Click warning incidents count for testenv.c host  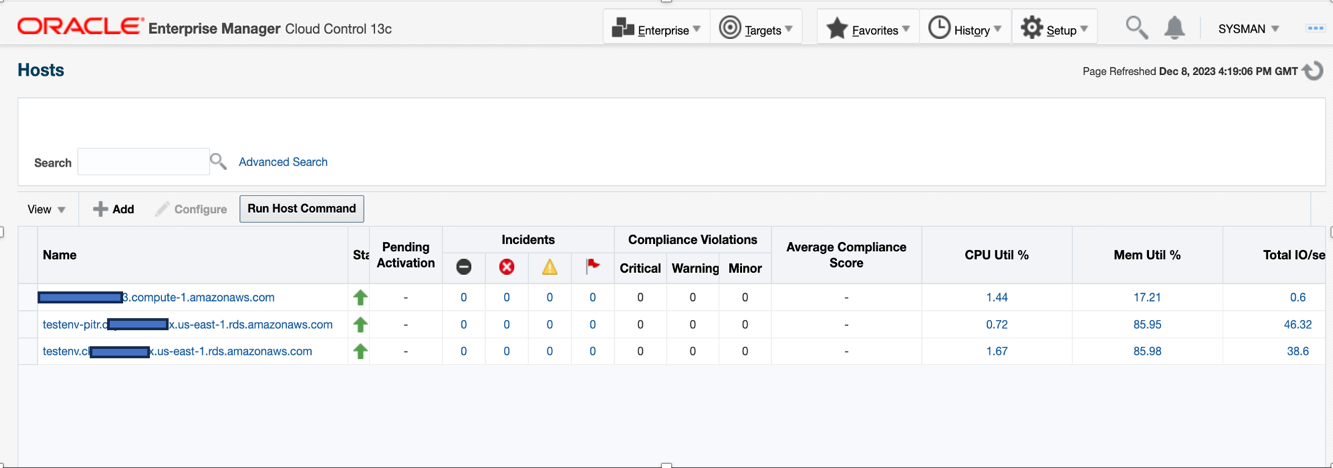coord(550,351)
